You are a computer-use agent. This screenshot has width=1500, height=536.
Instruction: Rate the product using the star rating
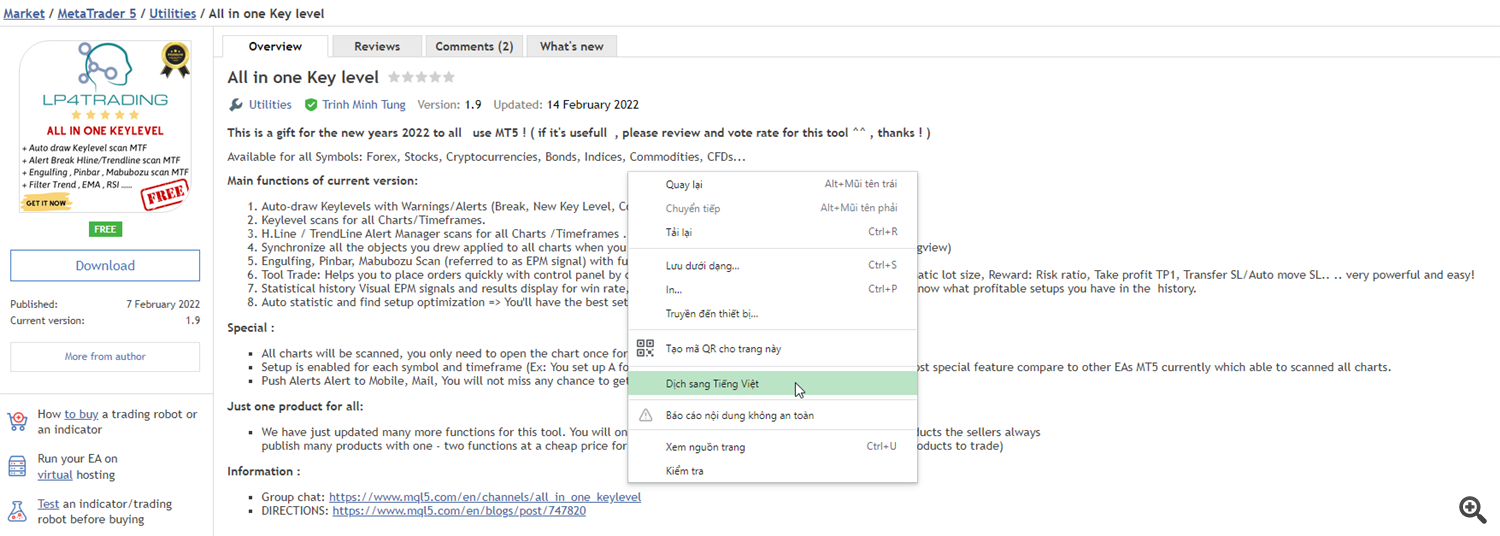point(421,77)
